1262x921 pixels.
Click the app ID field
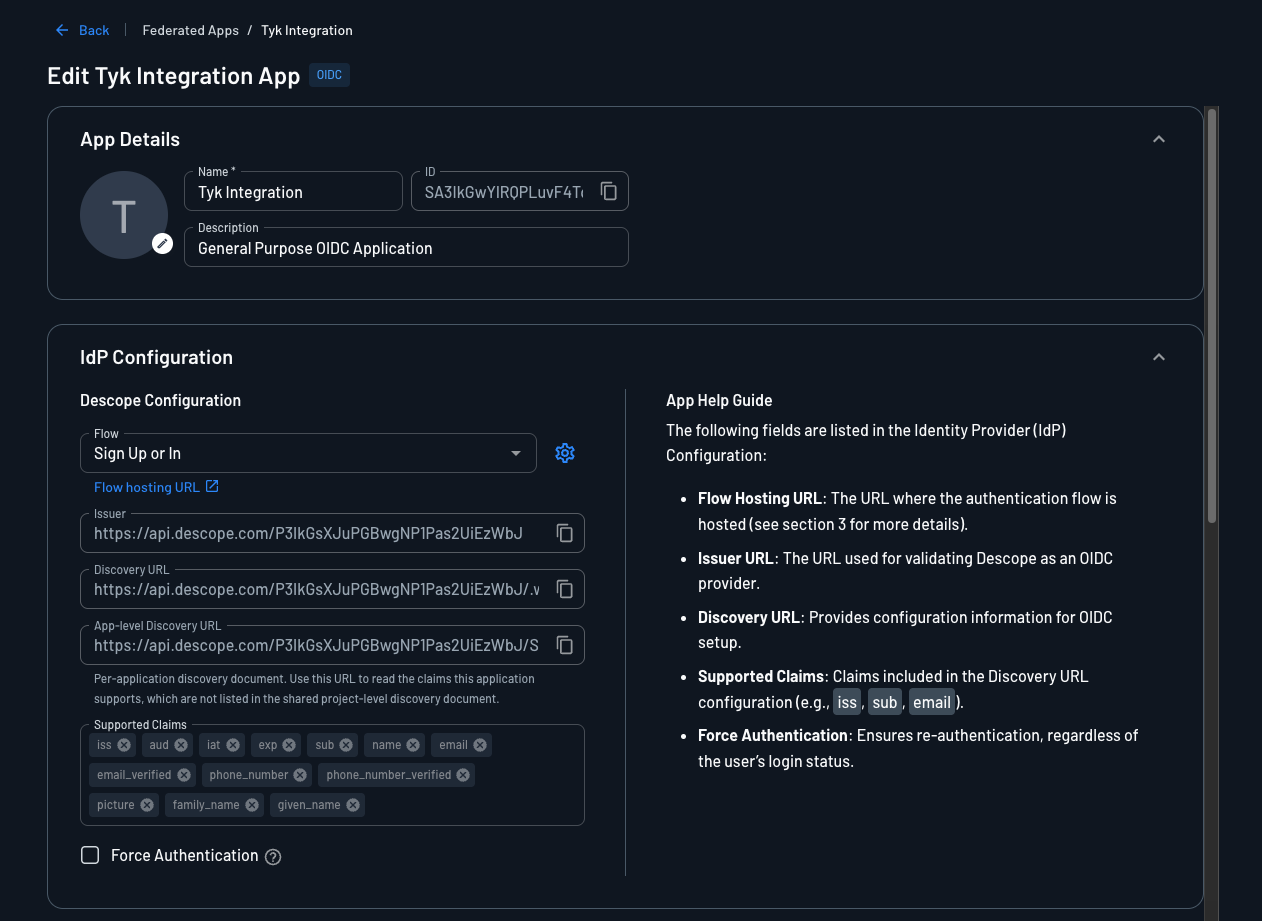[x=520, y=191]
